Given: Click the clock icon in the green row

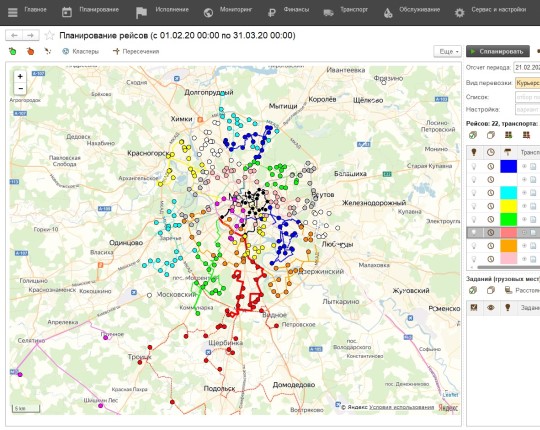Looking at the screenshot, I should coord(491,219).
